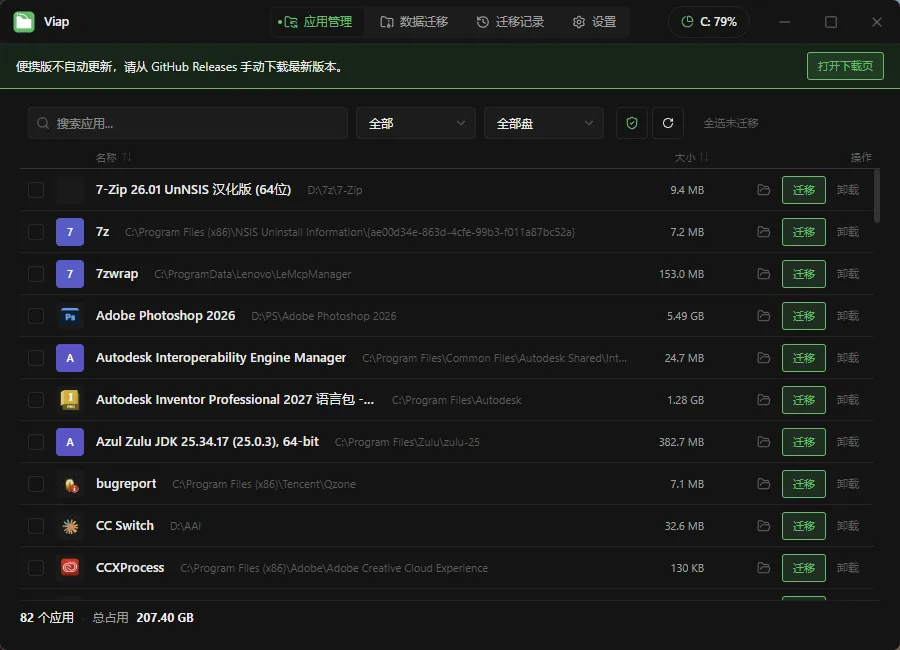Open folder for Azul Zulu JDK row
The height and width of the screenshot is (650, 900).
pyautogui.click(x=763, y=442)
